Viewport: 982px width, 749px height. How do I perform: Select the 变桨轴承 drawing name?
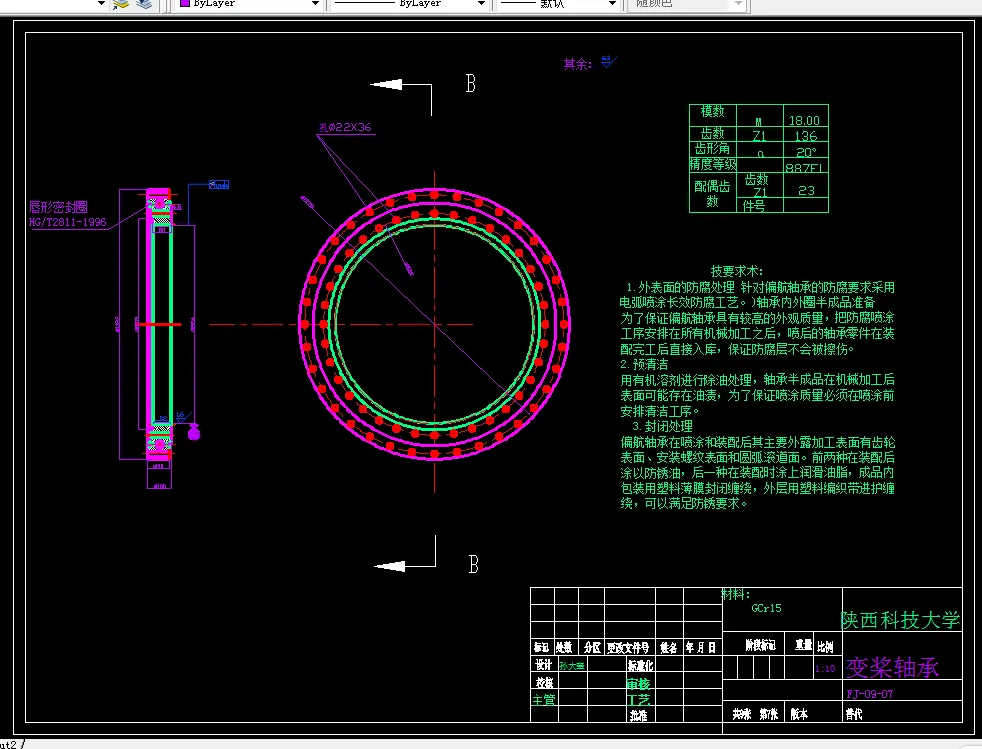tap(892, 667)
